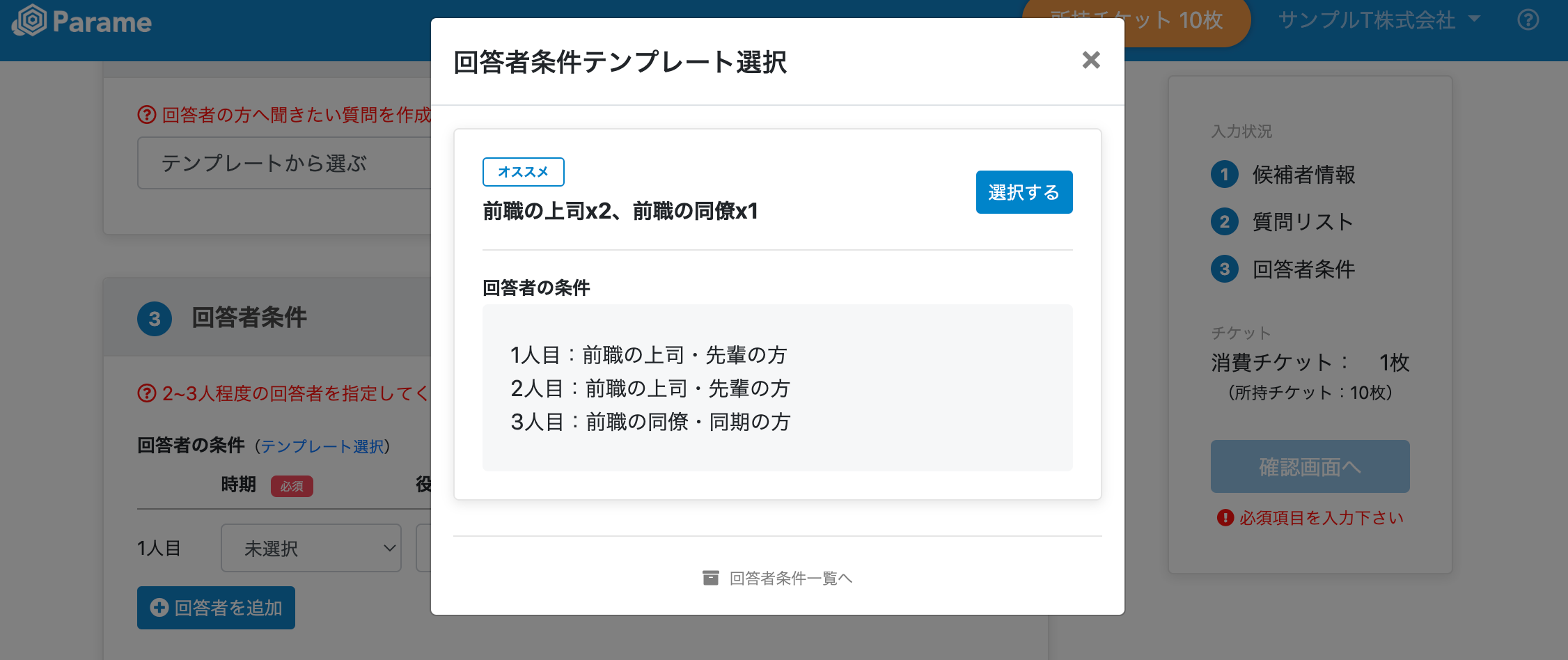
Task: Go to step 3 回答者条件 in sidebar
Action: [x=1303, y=269]
